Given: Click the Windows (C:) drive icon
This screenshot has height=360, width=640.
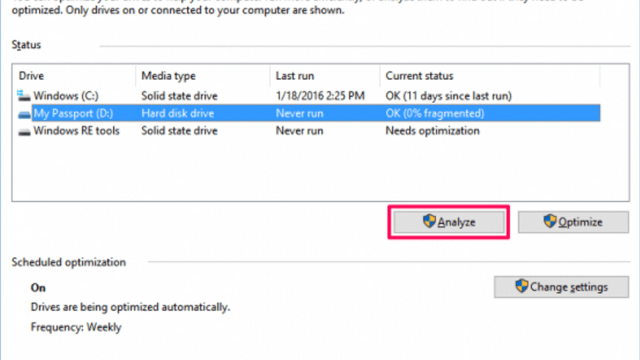Looking at the screenshot, I should 24,96.
